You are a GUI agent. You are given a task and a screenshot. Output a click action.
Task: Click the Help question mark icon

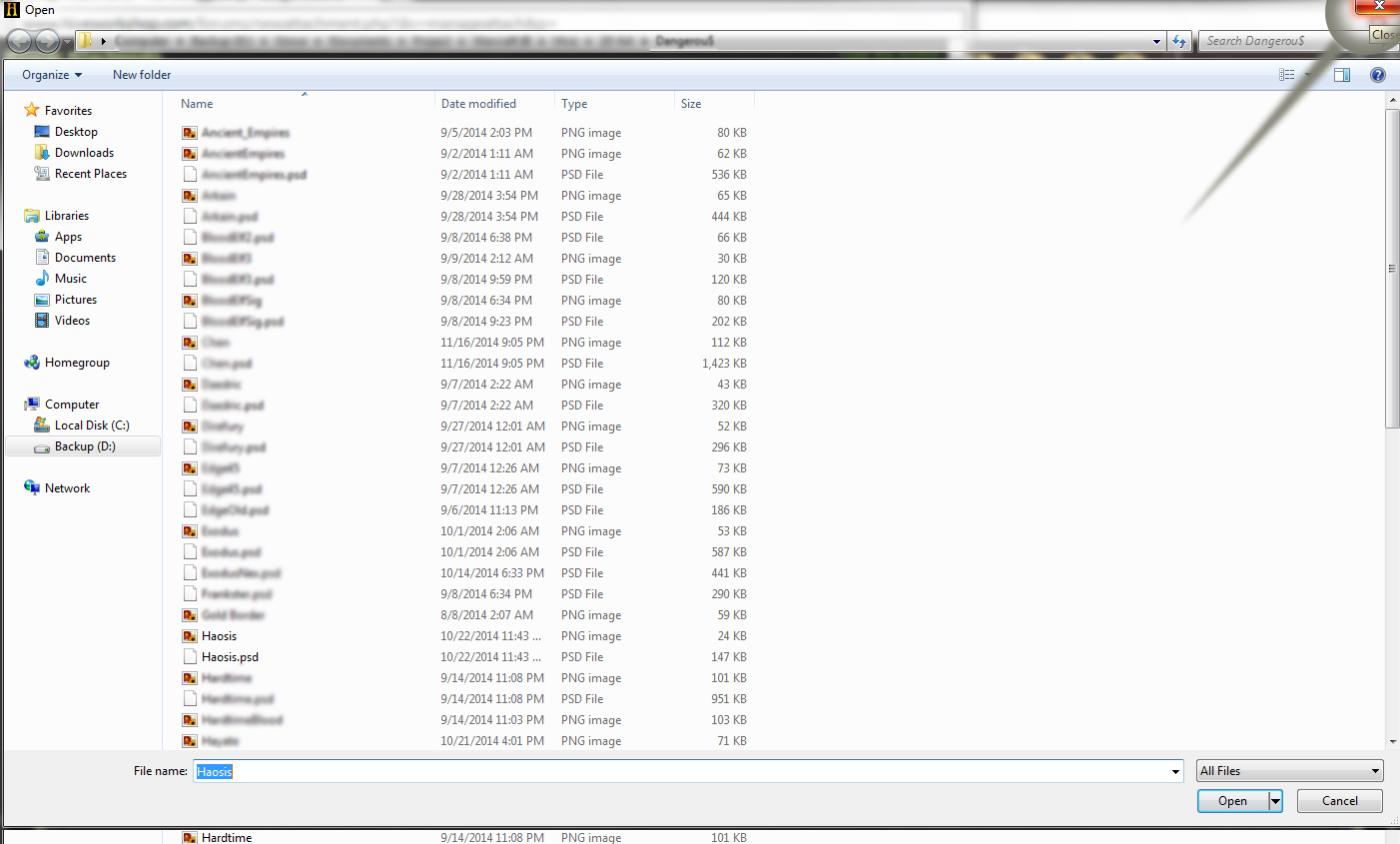pos(1378,75)
